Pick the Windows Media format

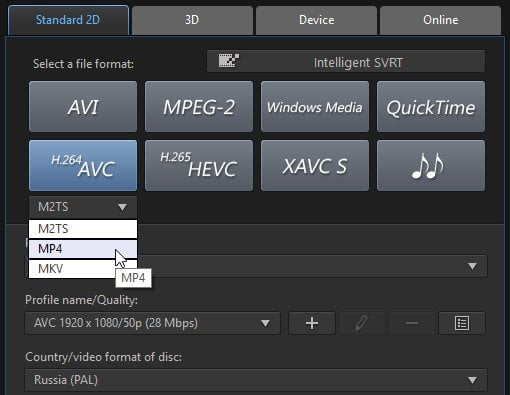[315, 107]
